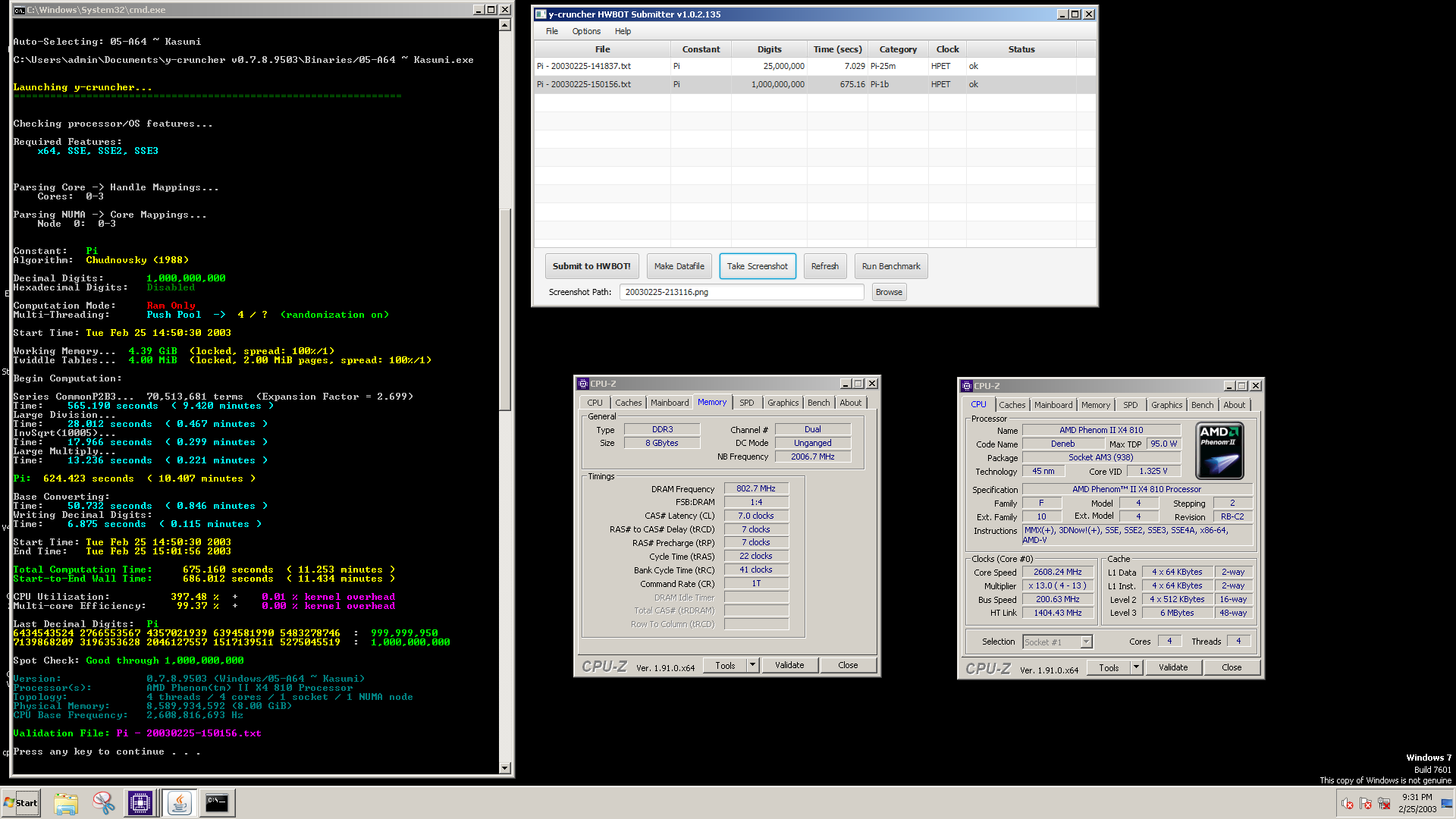Click Browse next to Screenshot Path
This screenshot has height=819, width=1456.
[889, 292]
